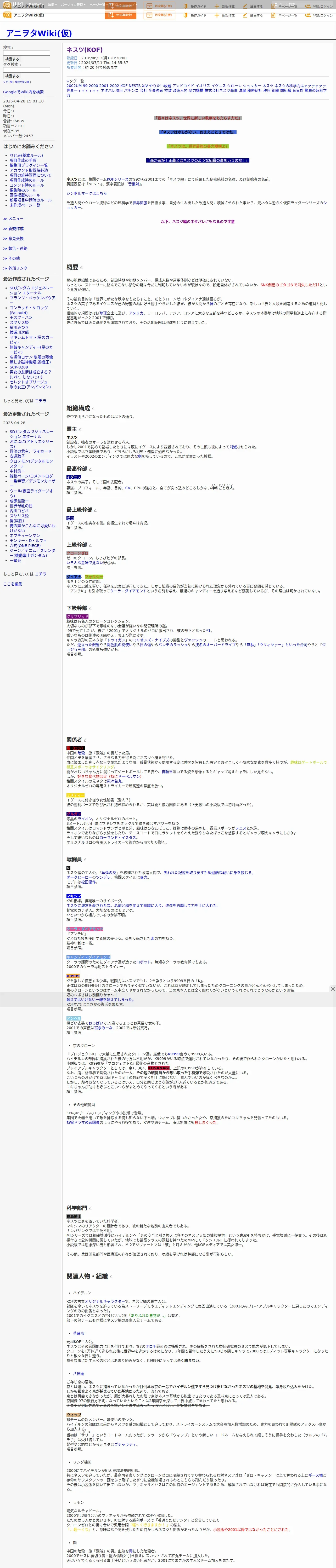The height and width of the screenshot is (1568, 336).
Task: Open コンラッド・ケロッグ(Fallout4) page link
Action: pyautogui.click(x=29, y=310)
